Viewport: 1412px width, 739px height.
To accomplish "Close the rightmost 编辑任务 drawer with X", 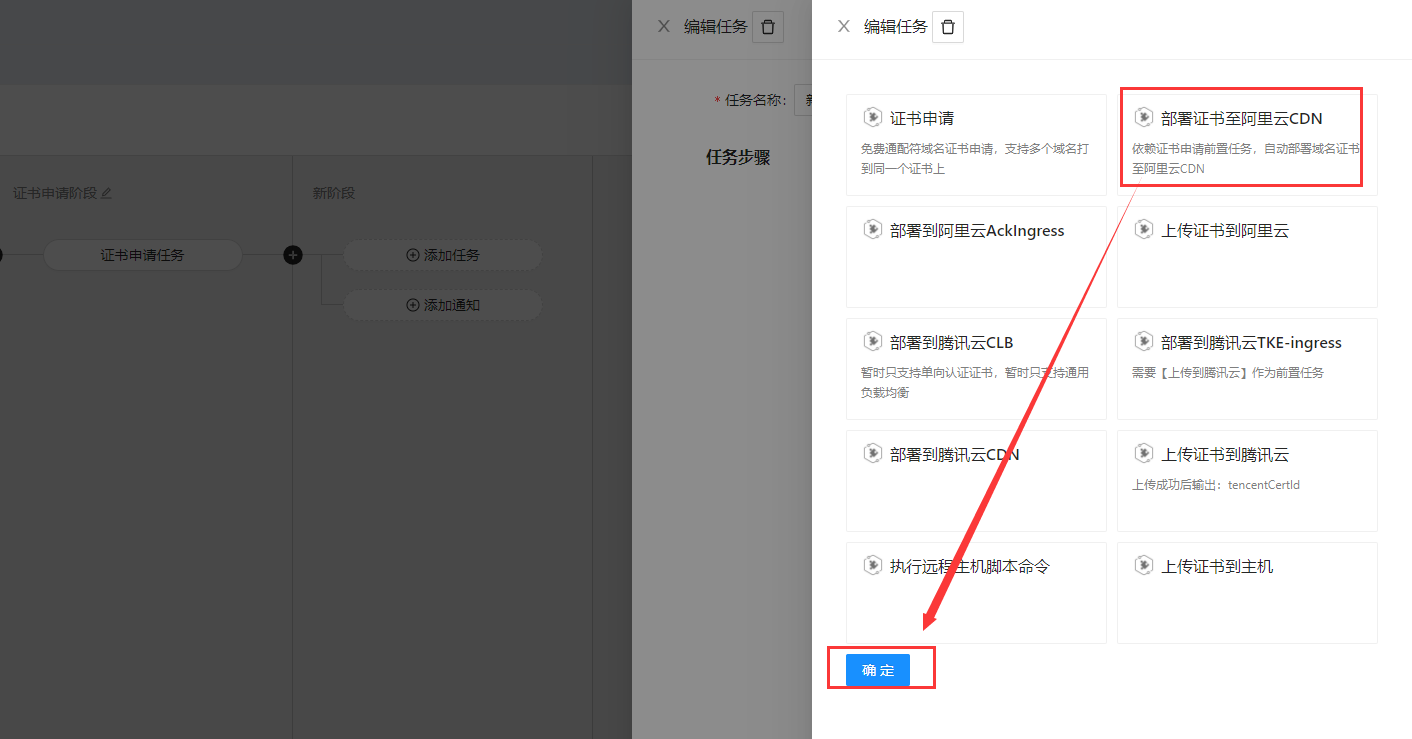I will click(x=844, y=27).
